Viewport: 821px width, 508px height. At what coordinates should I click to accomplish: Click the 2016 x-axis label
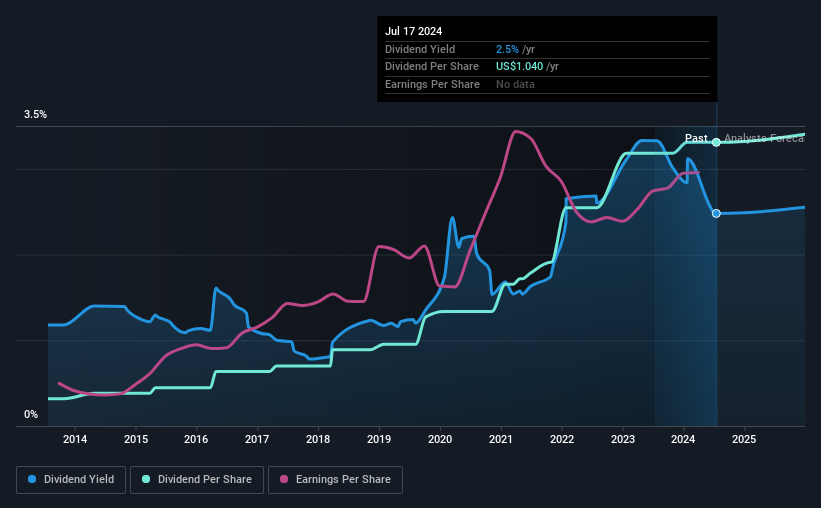196,439
